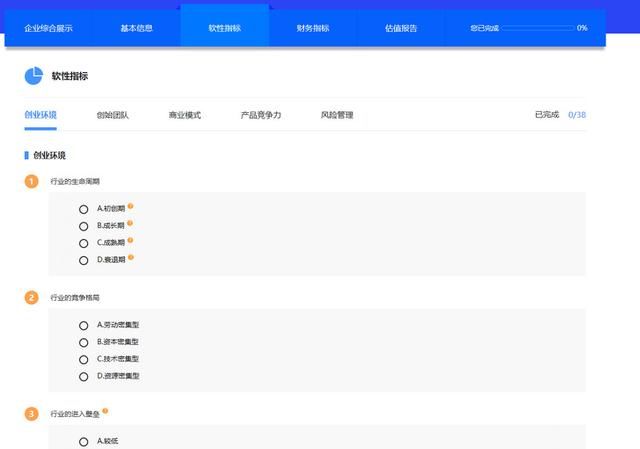The width and height of the screenshot is (640, 449).
Task: Click the help icon next to C.成熟期
Action: (x=130, y=241)
